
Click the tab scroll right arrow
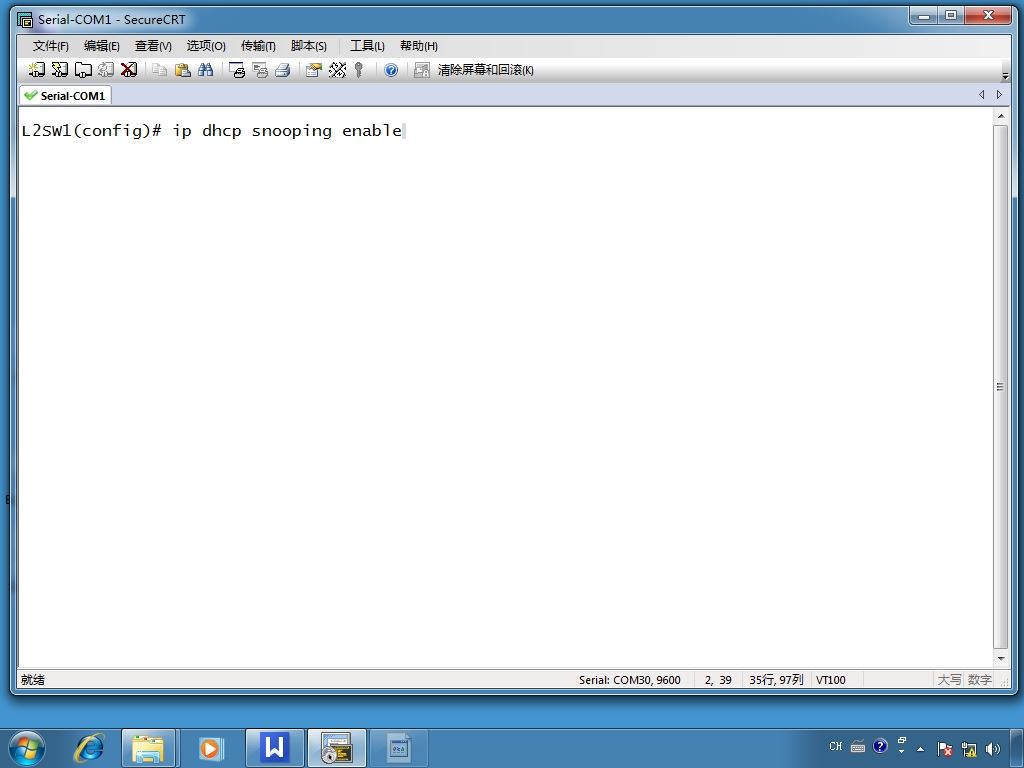999,95
